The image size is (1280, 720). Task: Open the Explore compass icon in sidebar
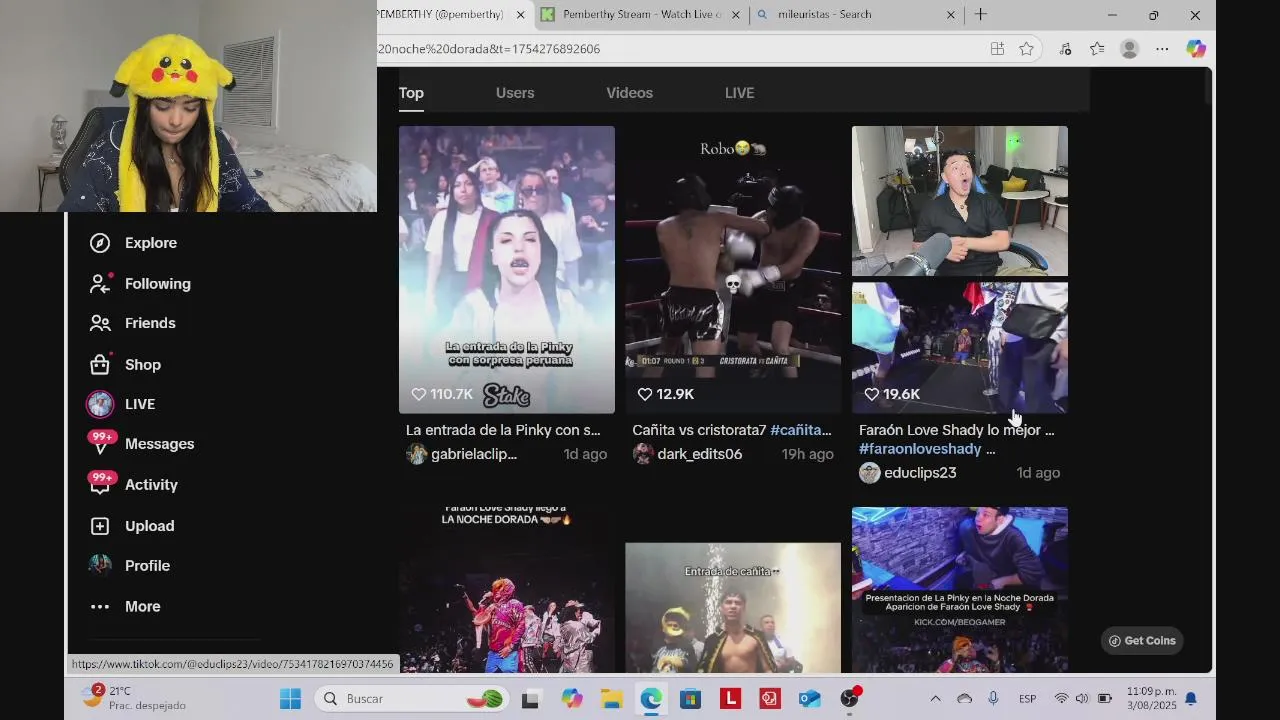[99, 243]
